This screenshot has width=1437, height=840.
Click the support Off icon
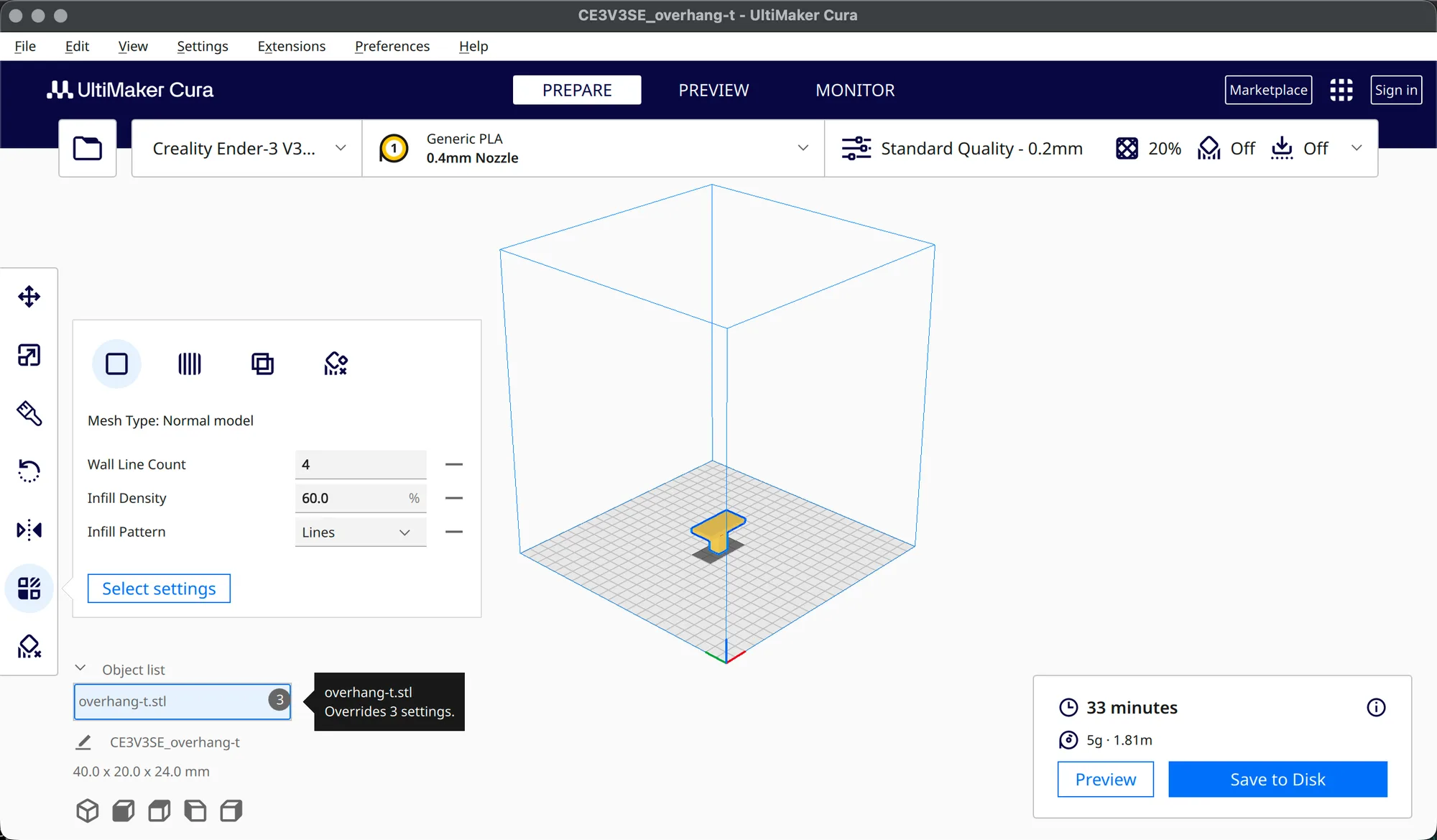click(x=1209, y=148)
